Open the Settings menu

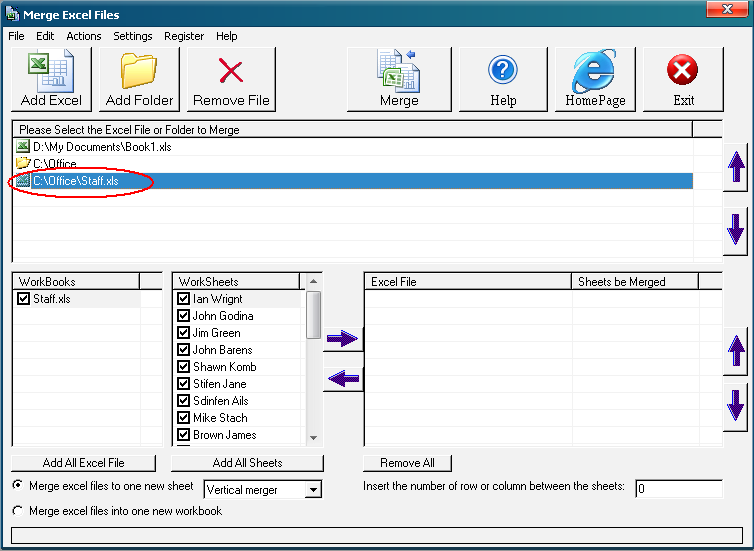point(132,36)
